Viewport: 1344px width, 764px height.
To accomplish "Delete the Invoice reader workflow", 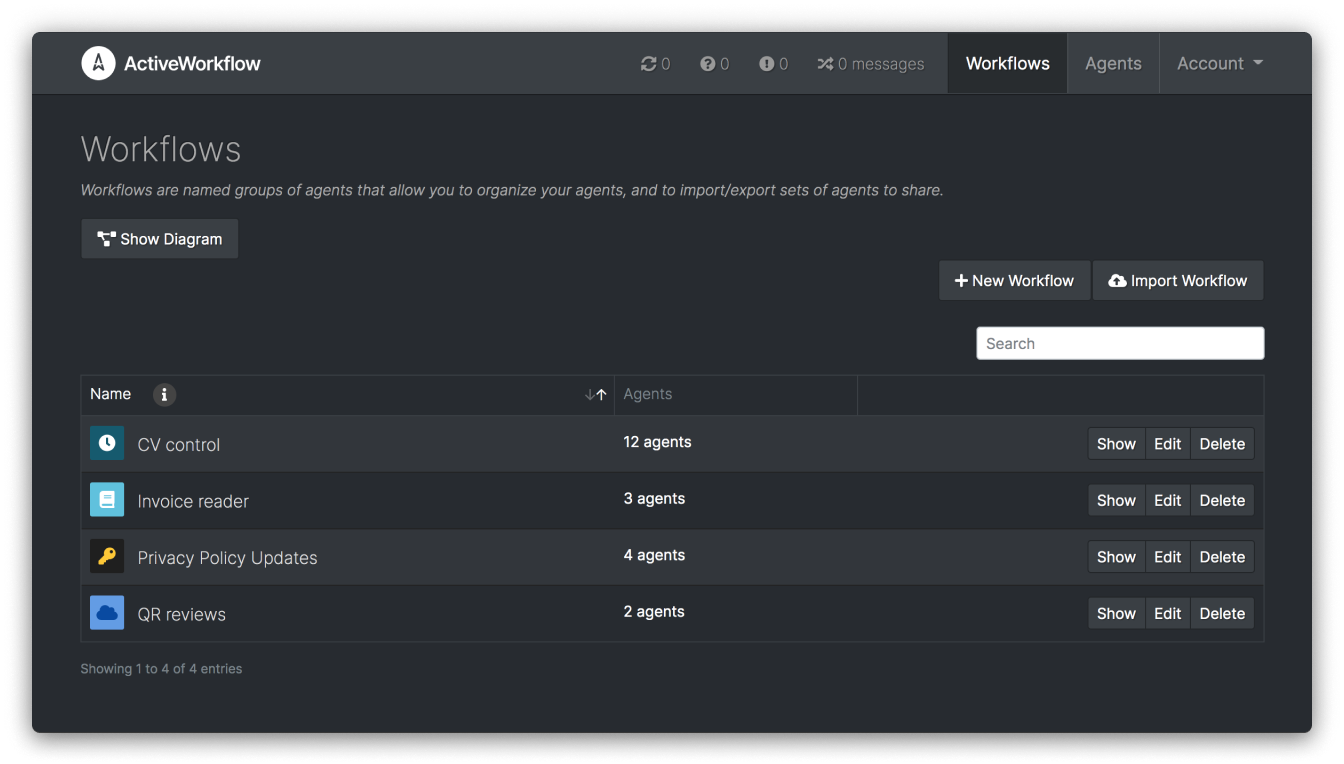I will click(x=1222, y=500).
